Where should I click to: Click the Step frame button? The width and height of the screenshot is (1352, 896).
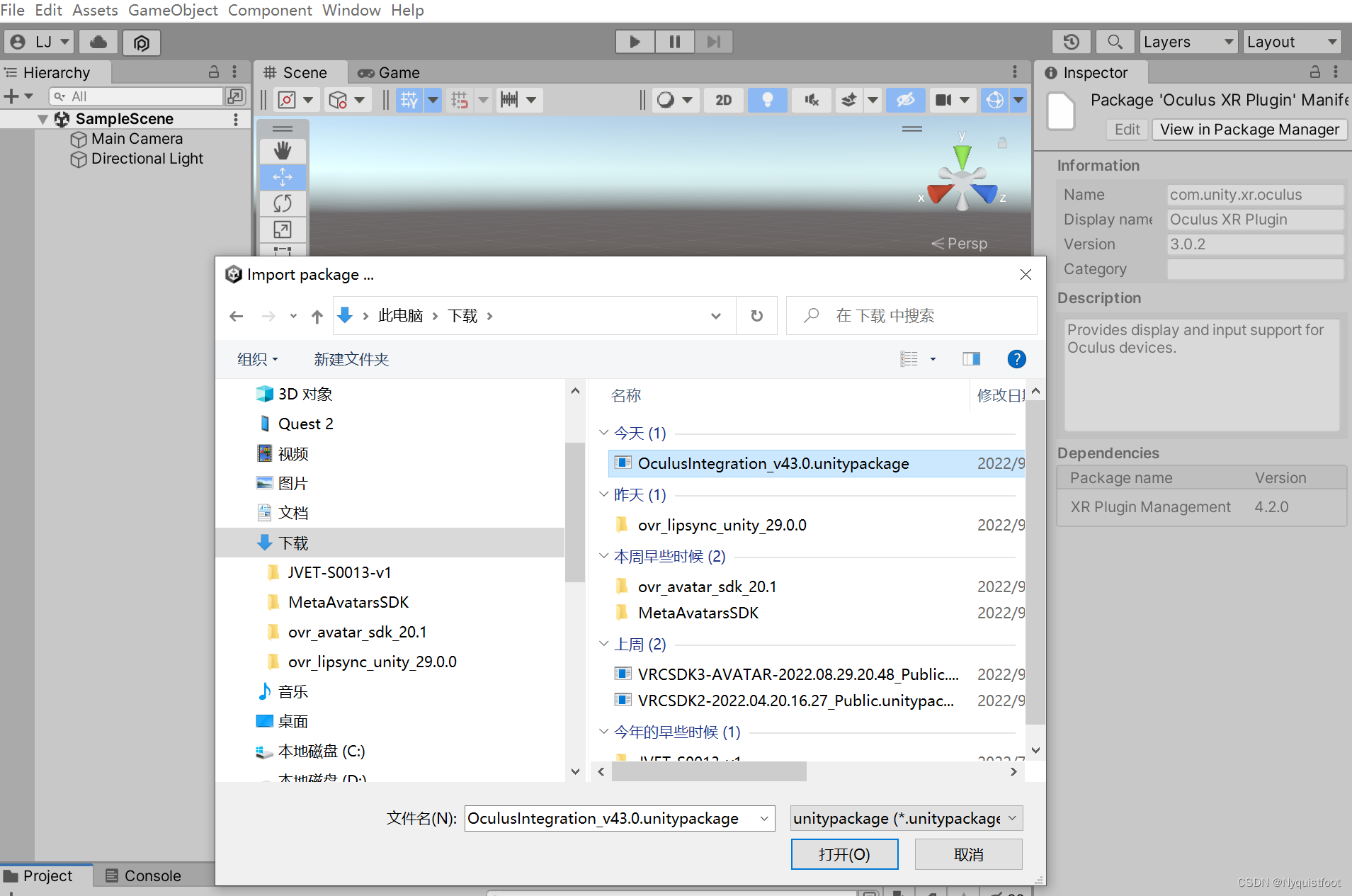pos(713,42)
